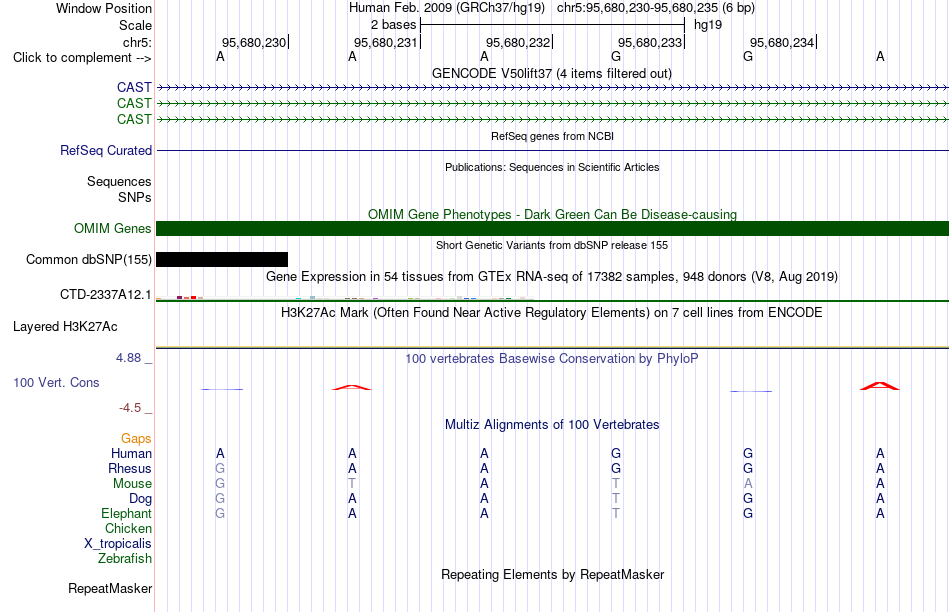Click the GTEx colored tissue expression bars
Screen dimensions: 950x612
pos(345,298)
